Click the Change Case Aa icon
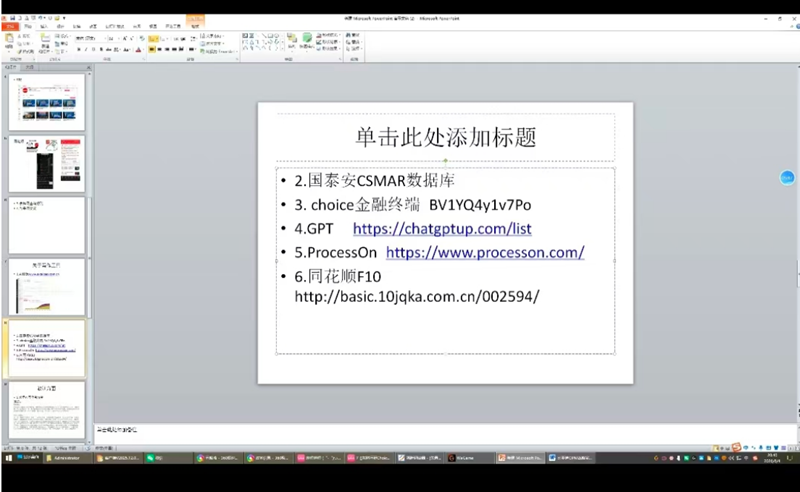The image size is (800, 492). (127, 50)
